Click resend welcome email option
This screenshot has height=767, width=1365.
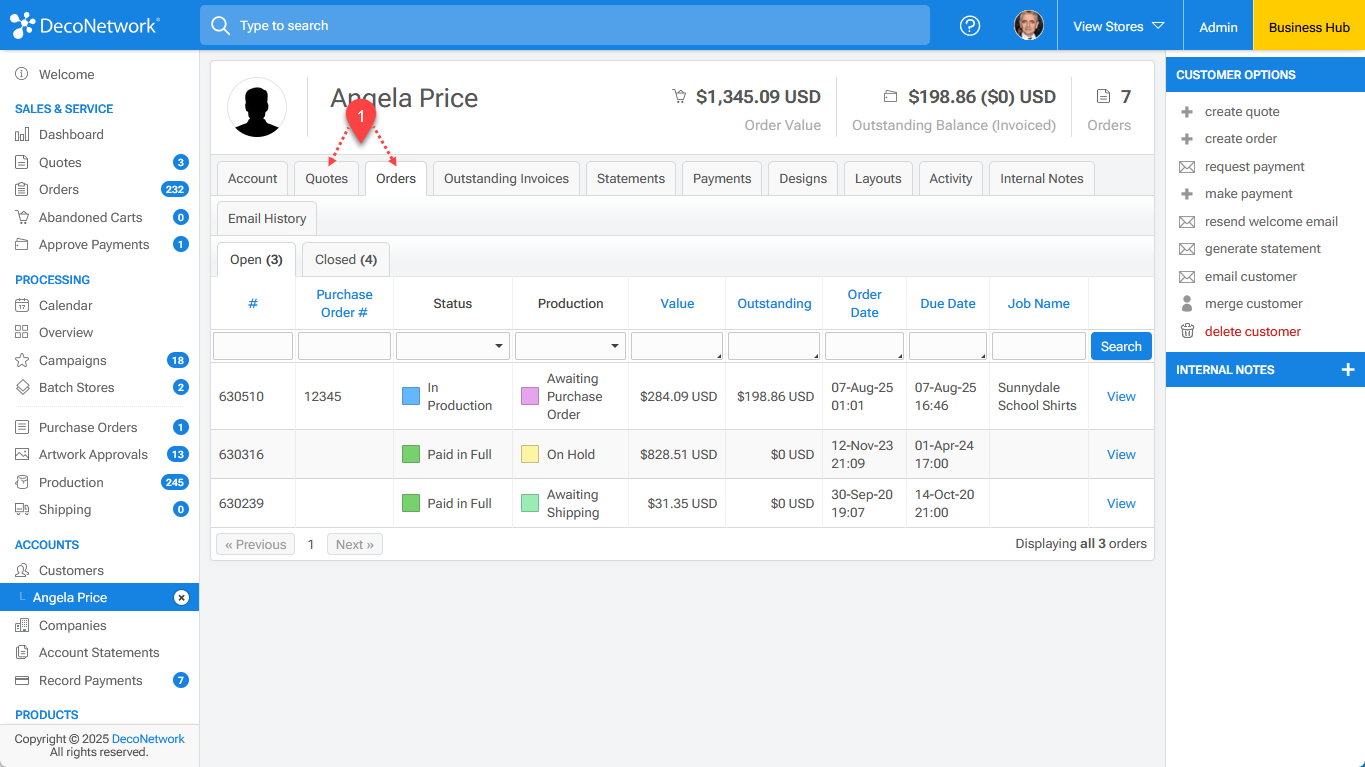point(1271,221)
